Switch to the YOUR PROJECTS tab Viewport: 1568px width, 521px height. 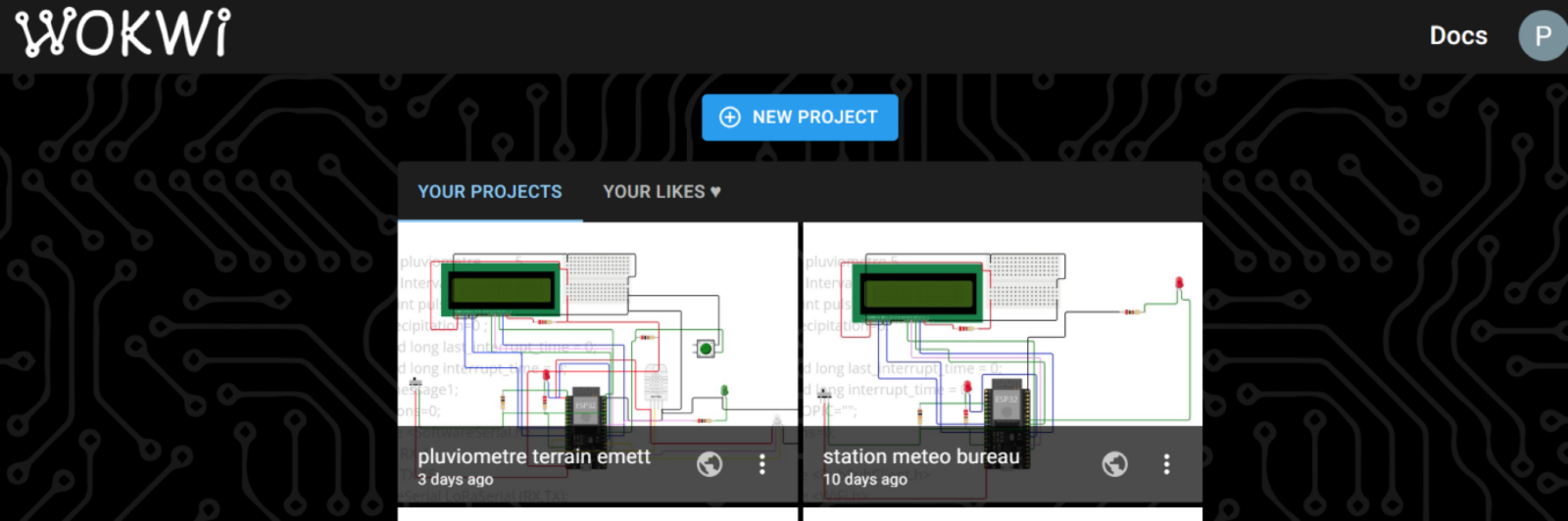(490, 192)
